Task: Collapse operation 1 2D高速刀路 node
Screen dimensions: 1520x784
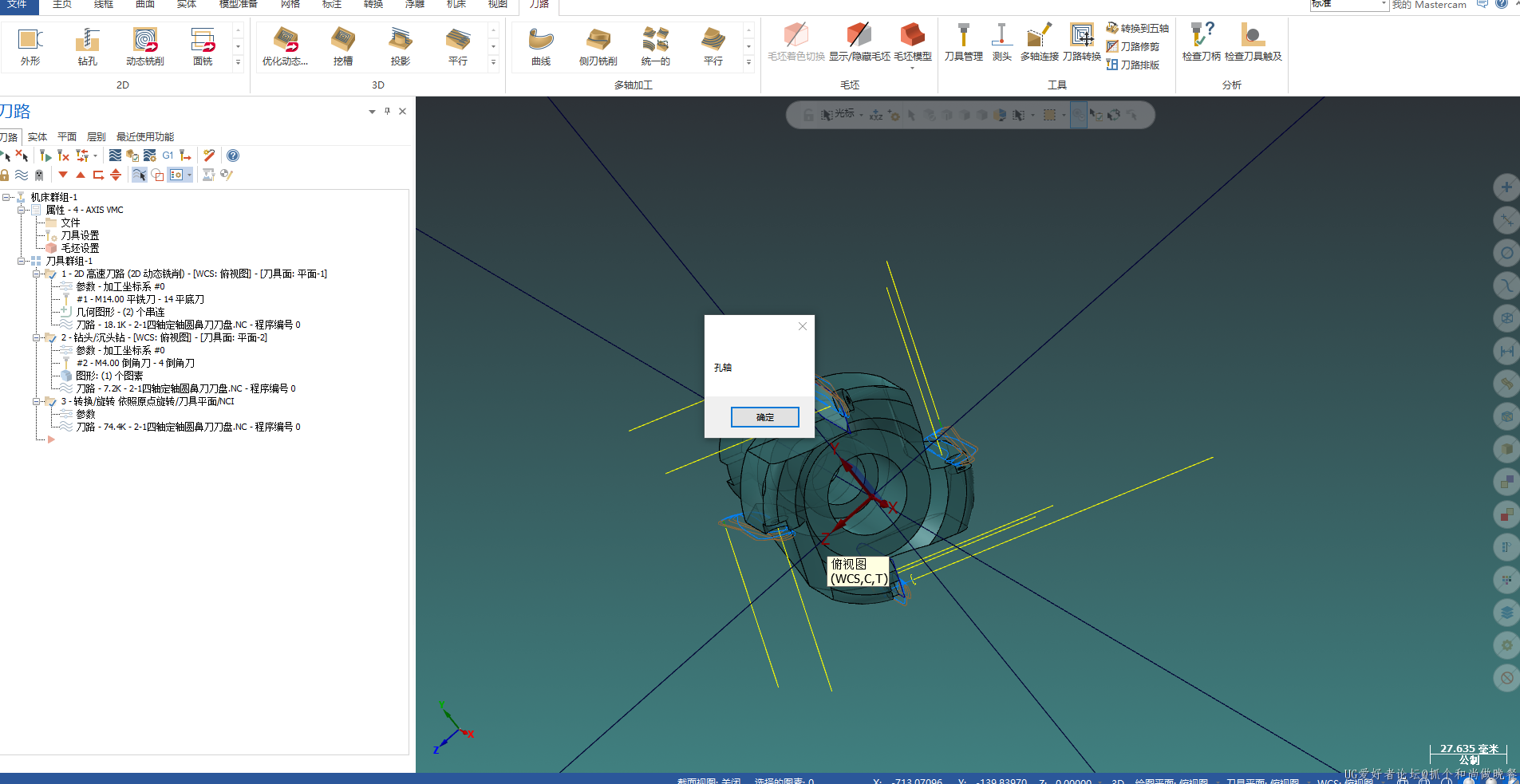Action: click(x=37, y=274)
